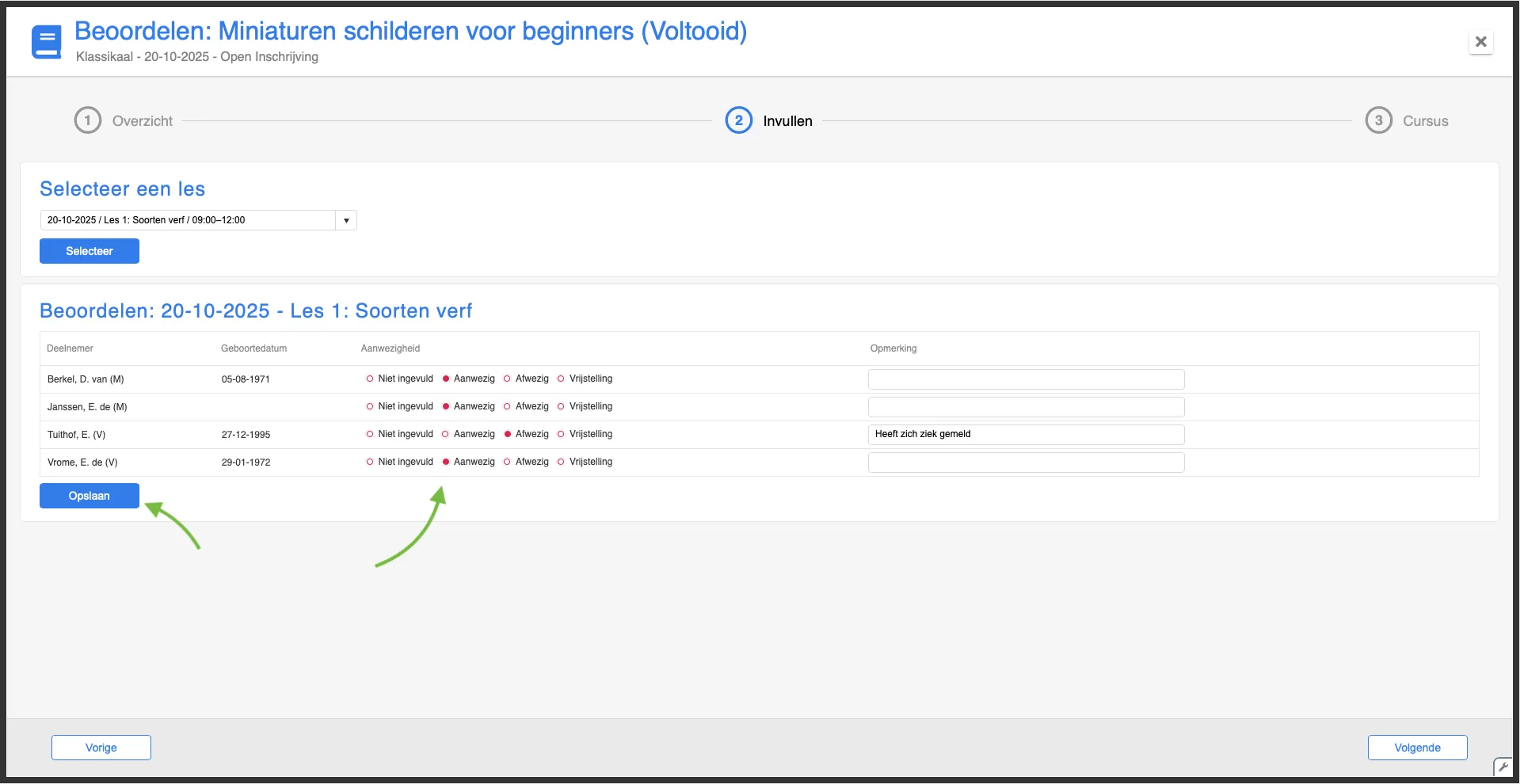Mark Janssen, E. de as Niet ingevuld
1520x784 pixels.
[370, 406]
